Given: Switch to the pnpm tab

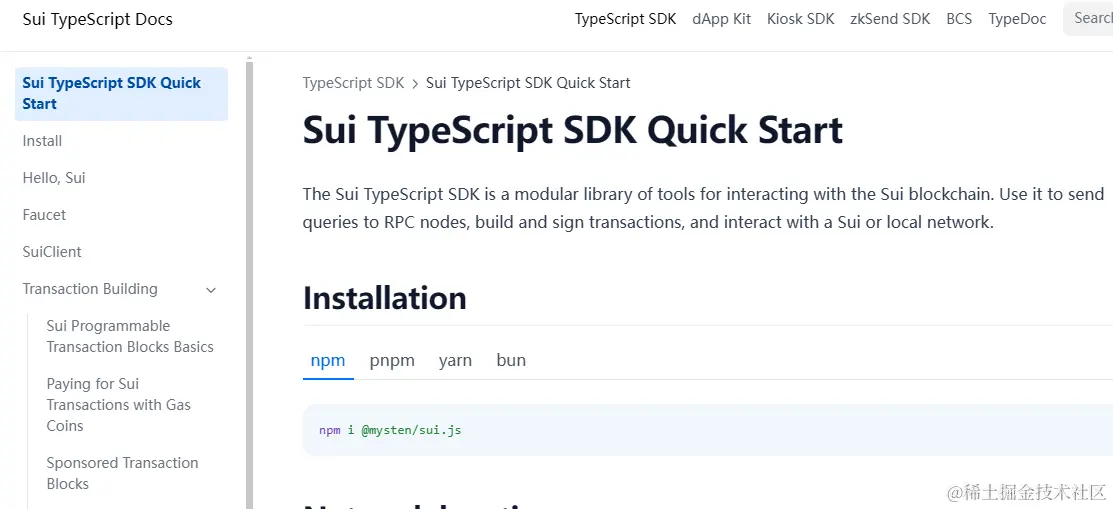Looking at the screenshot, I should 392,361.
